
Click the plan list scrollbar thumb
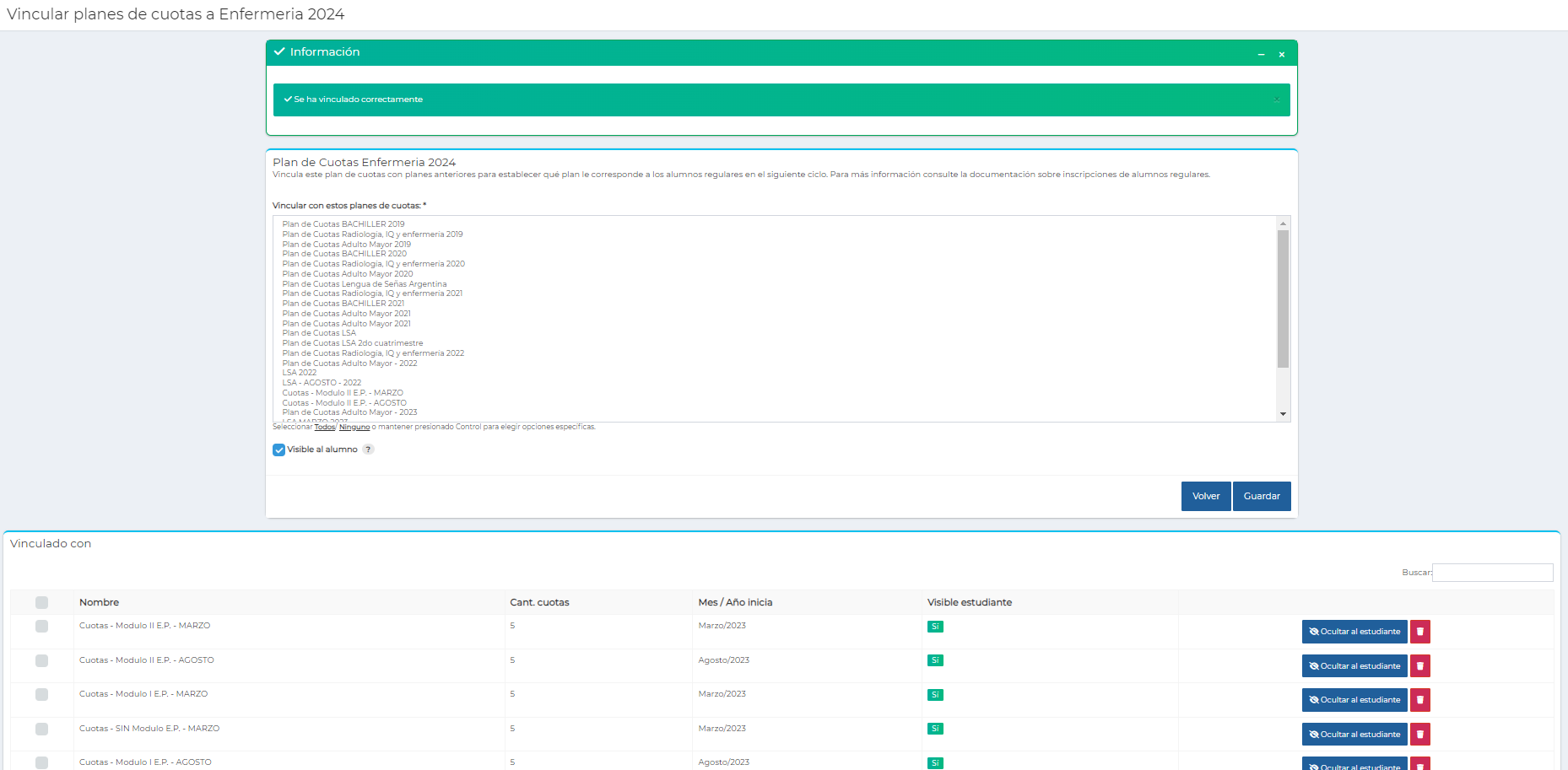(x=1283, y=299)
